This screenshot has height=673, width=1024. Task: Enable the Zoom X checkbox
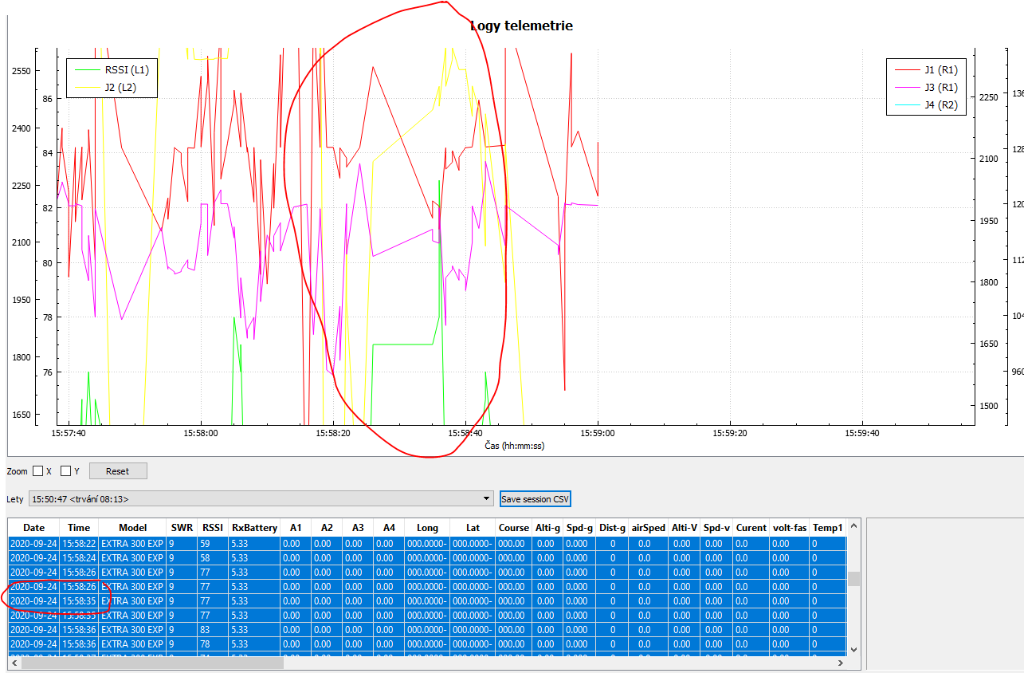click(x=38, y=471)
